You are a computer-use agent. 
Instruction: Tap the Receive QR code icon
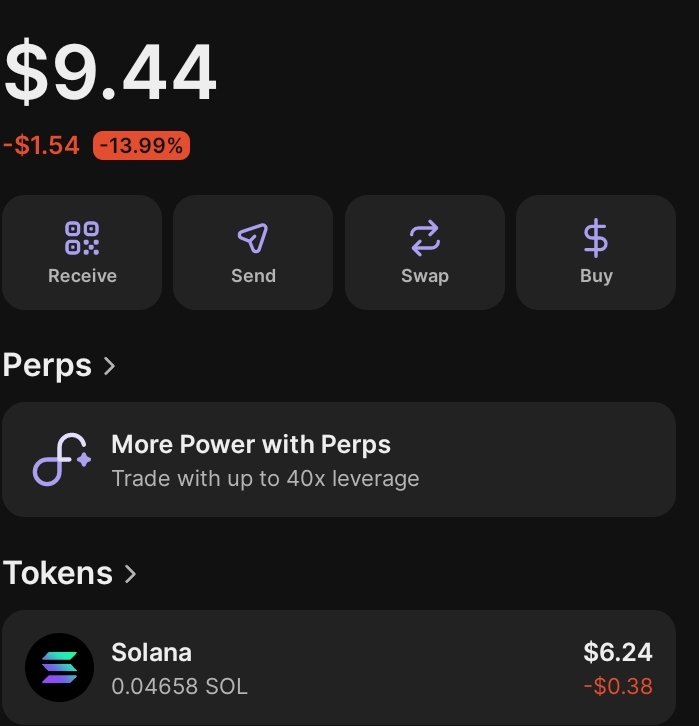82,237
